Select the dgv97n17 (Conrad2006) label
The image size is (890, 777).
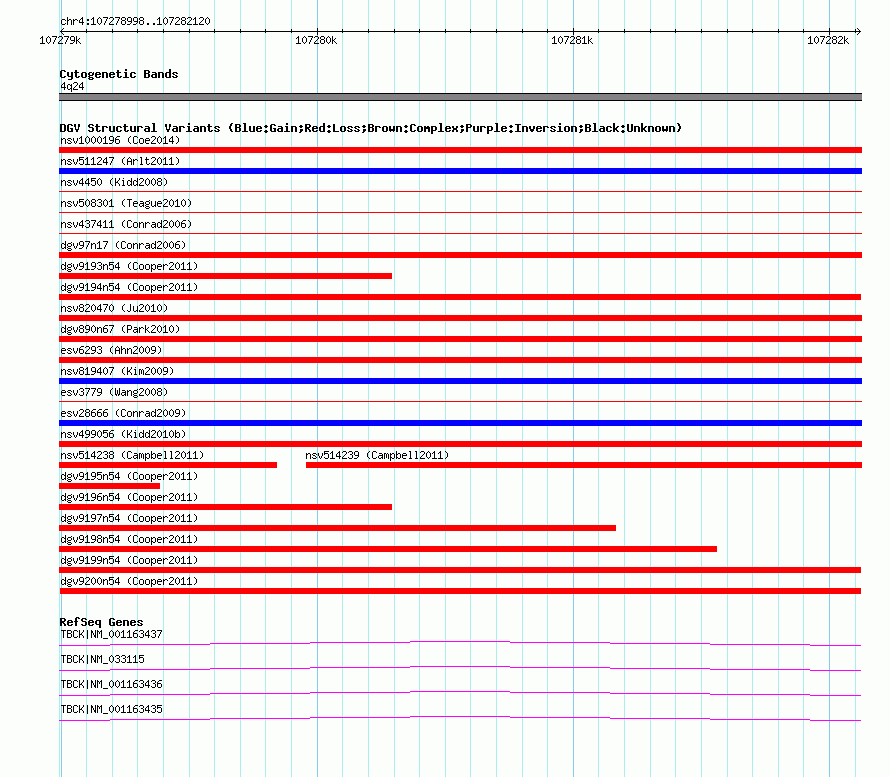click(x=123, y=245)
